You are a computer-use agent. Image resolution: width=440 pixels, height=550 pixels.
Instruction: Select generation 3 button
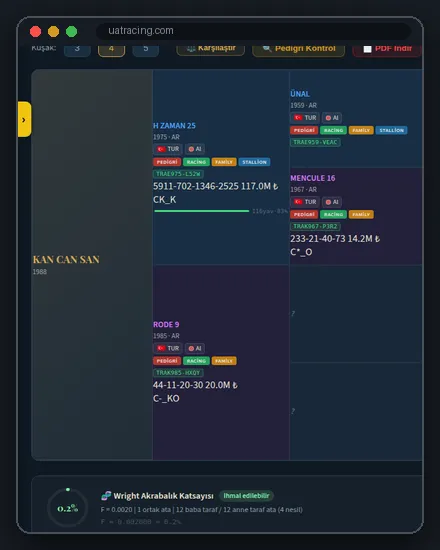point(77,48)
